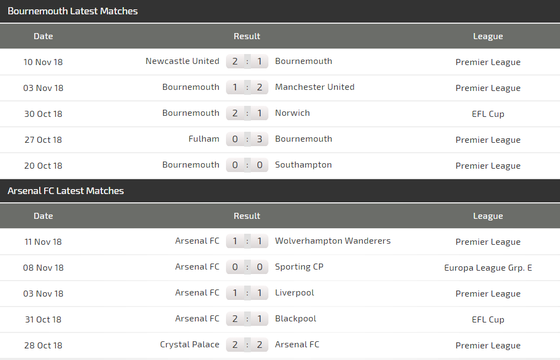The width and height of the screenshot is (560, 360).
Task: Open the Crystal Palace 2:2 Arsenal score
Action: [x=247, y=345]
